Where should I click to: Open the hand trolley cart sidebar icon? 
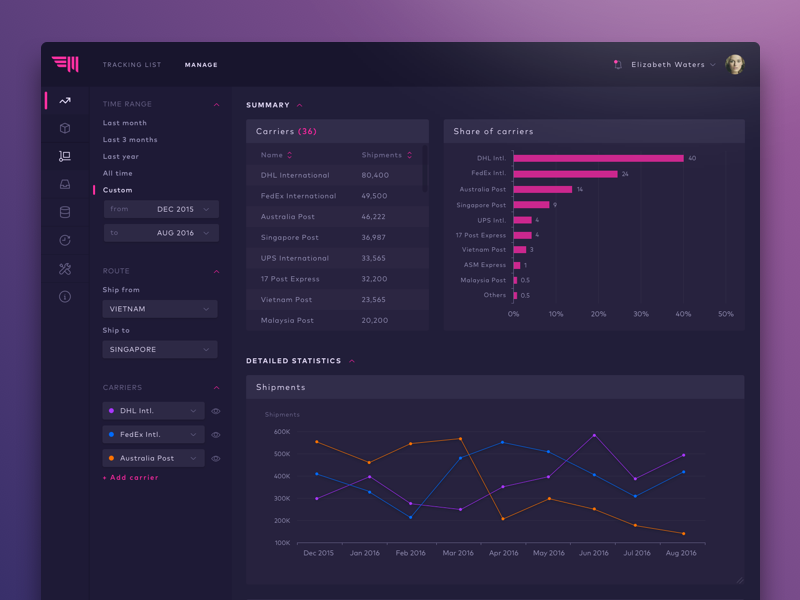point(65,156)
